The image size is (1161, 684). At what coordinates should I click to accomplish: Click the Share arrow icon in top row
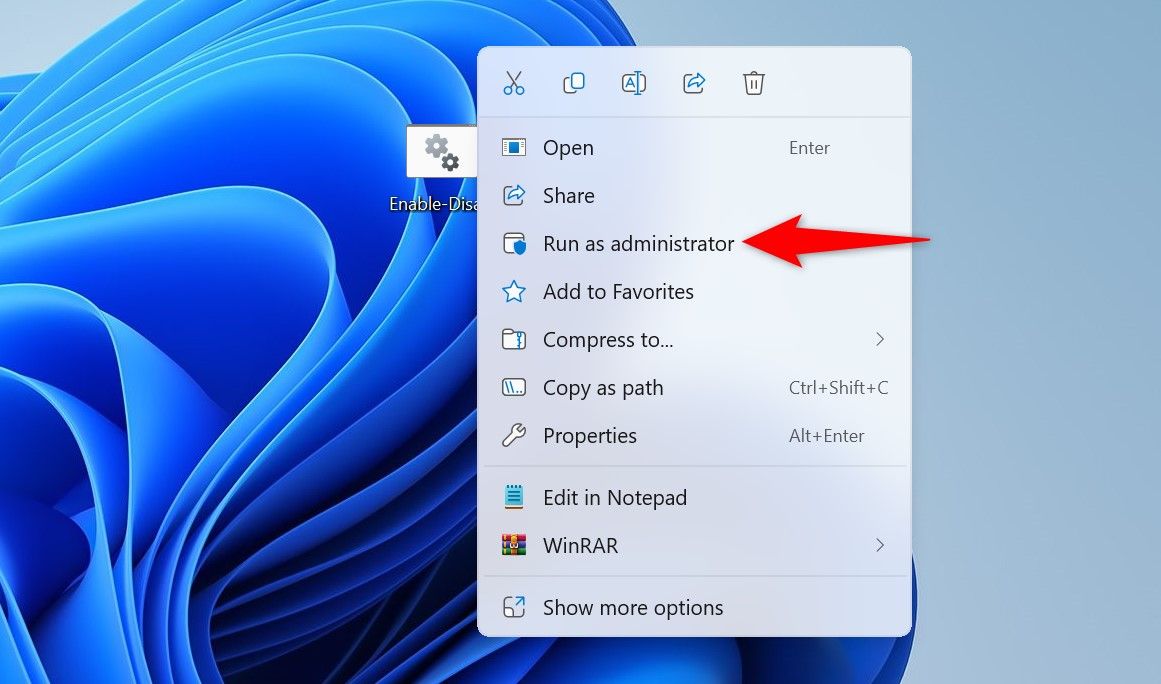[x=694, y=83]
